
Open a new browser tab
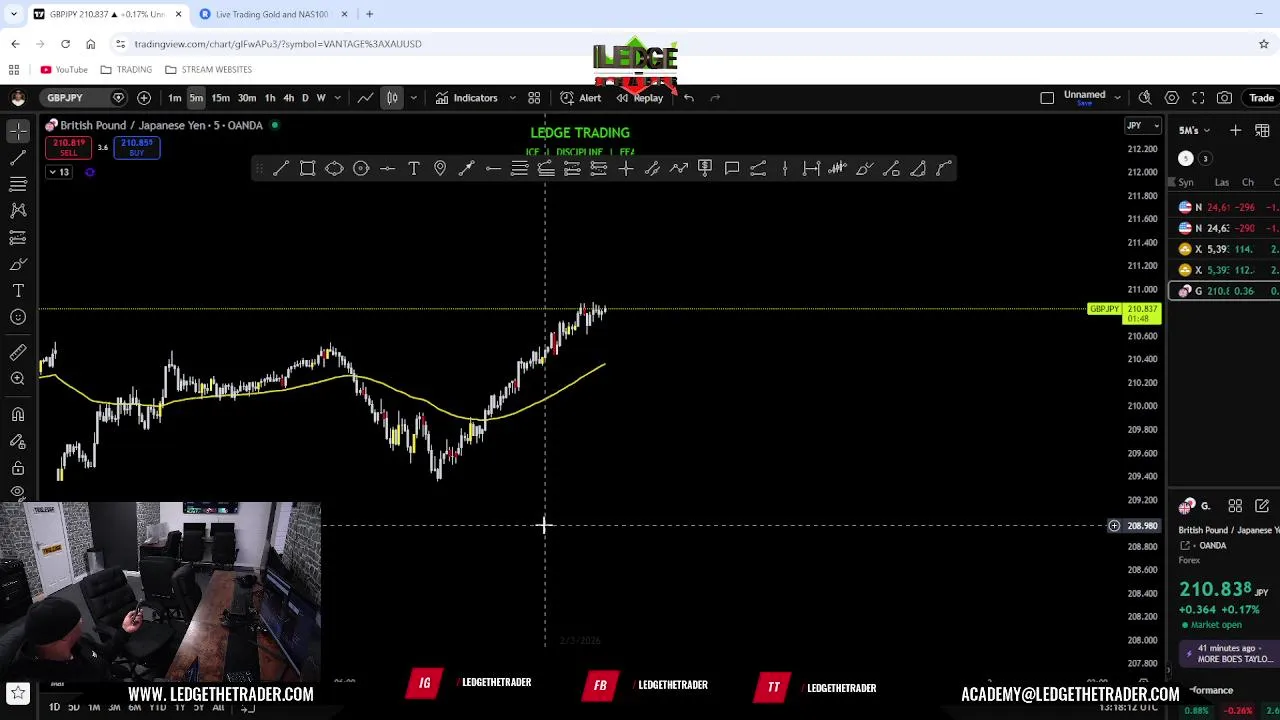click(369, 14)
